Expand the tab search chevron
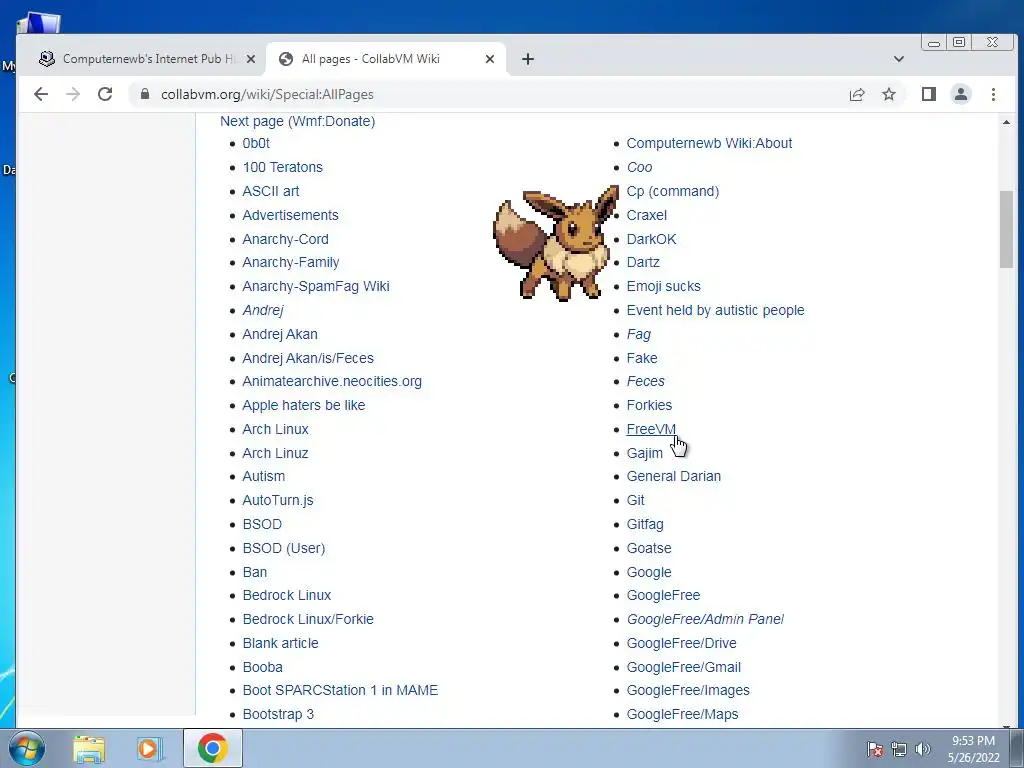This screenshot has width=1024, height=768. (x=899, y=59)
